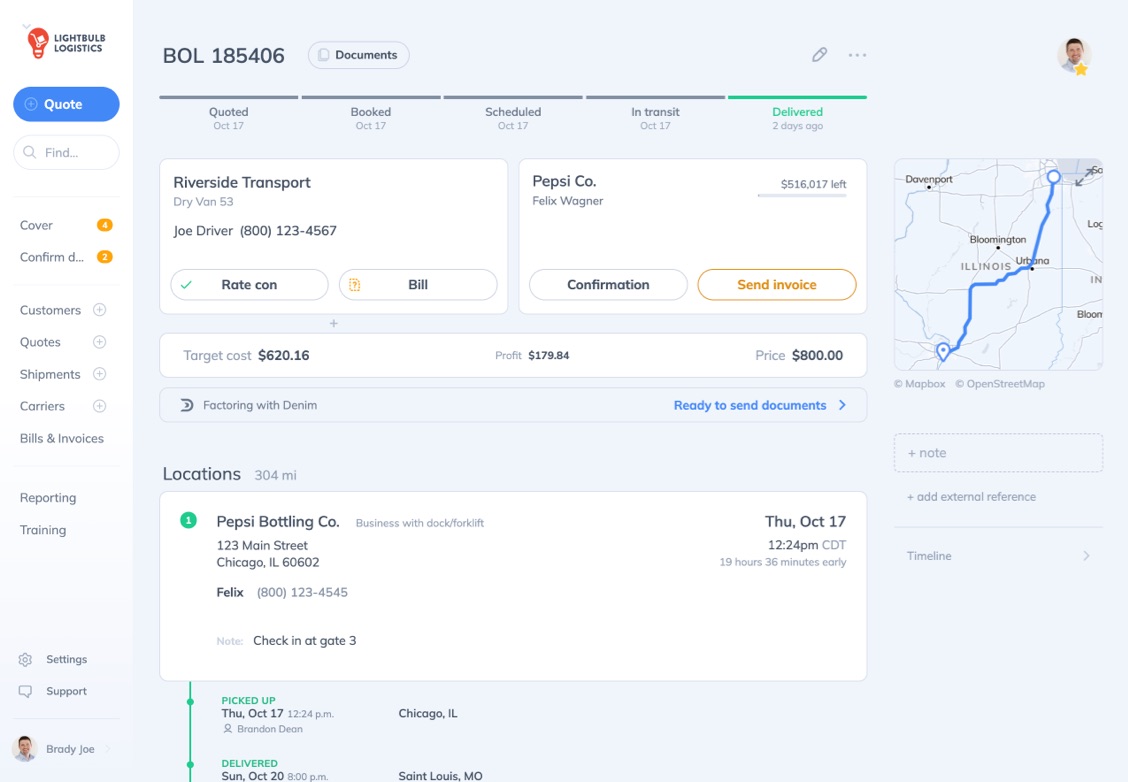Click the destination pin on the map

click(943, 351)
